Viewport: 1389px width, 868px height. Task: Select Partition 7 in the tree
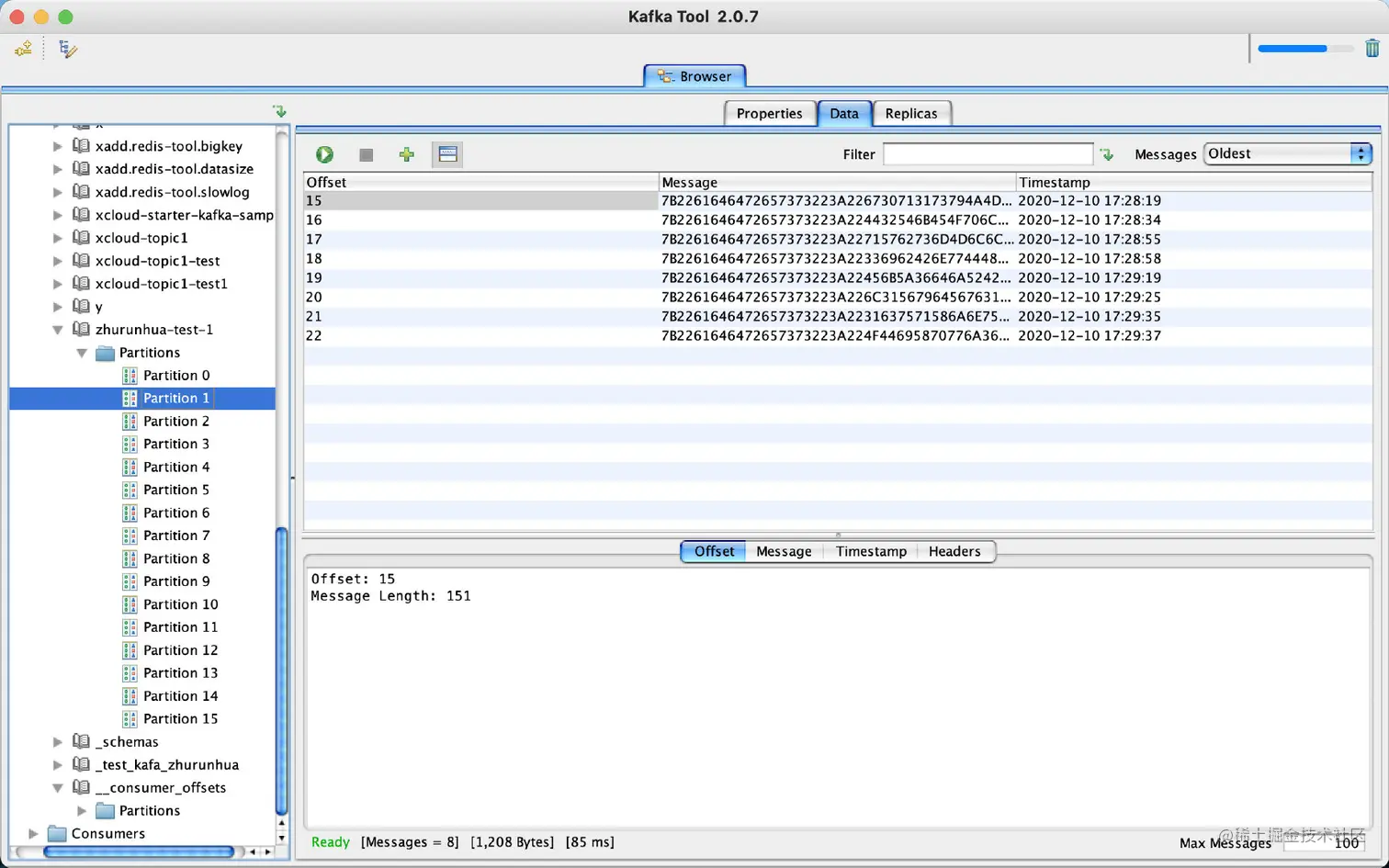click(x=176, y=535)
